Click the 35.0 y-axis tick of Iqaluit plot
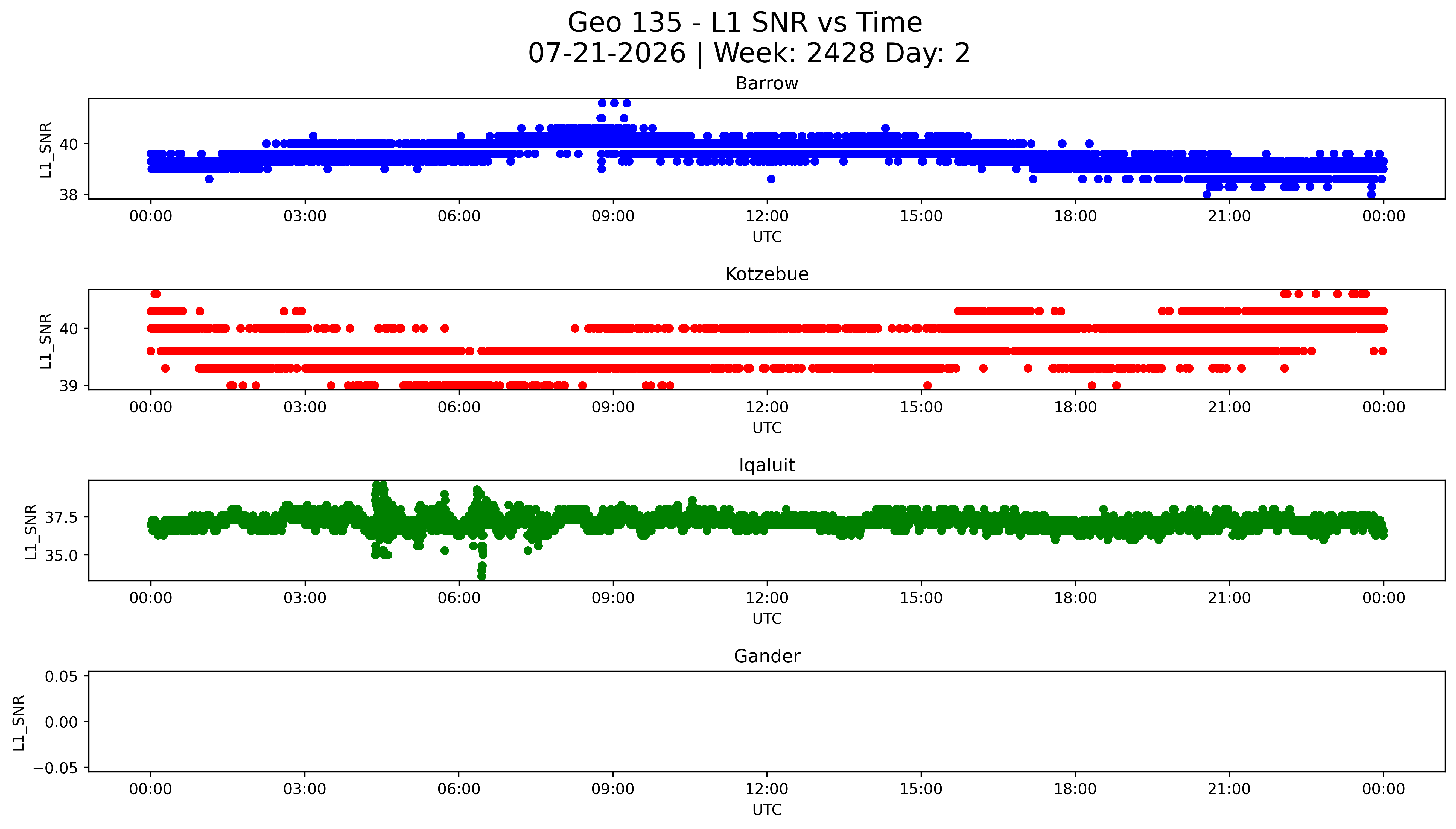 pos(62,555)
